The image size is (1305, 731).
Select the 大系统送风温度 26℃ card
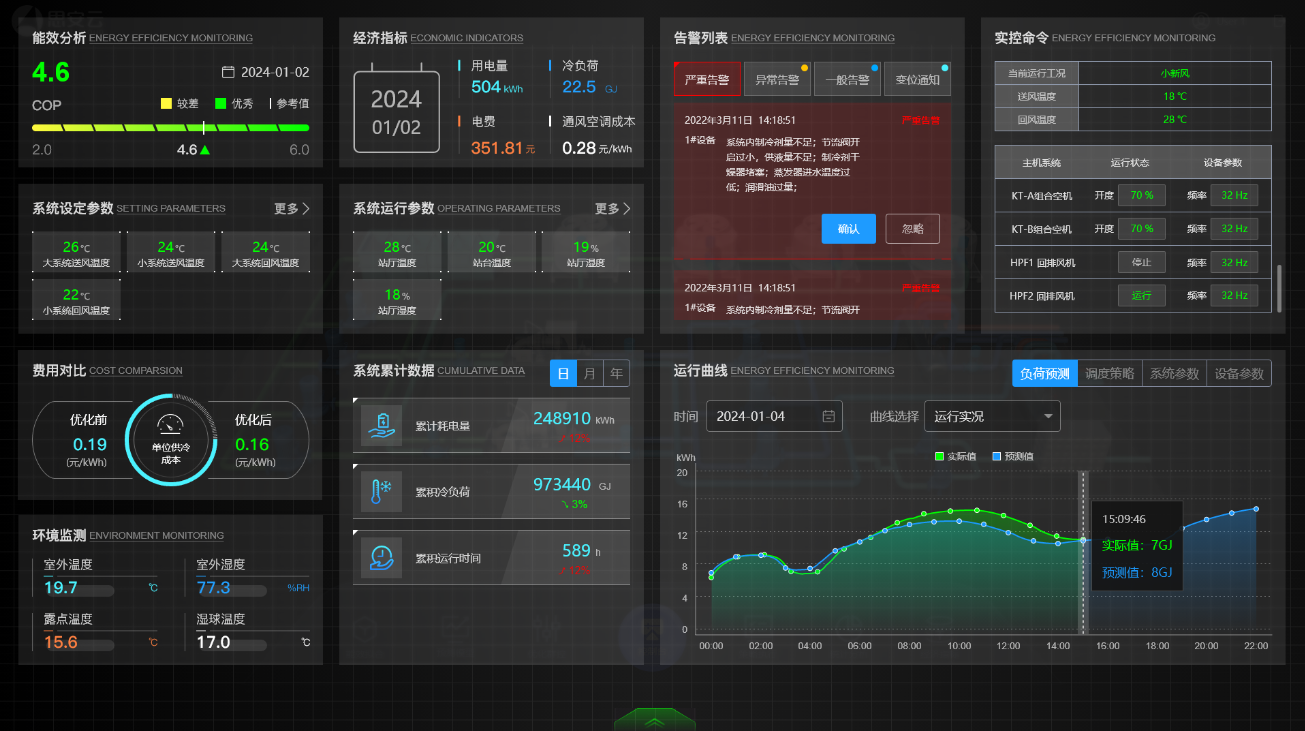point(76,252)
